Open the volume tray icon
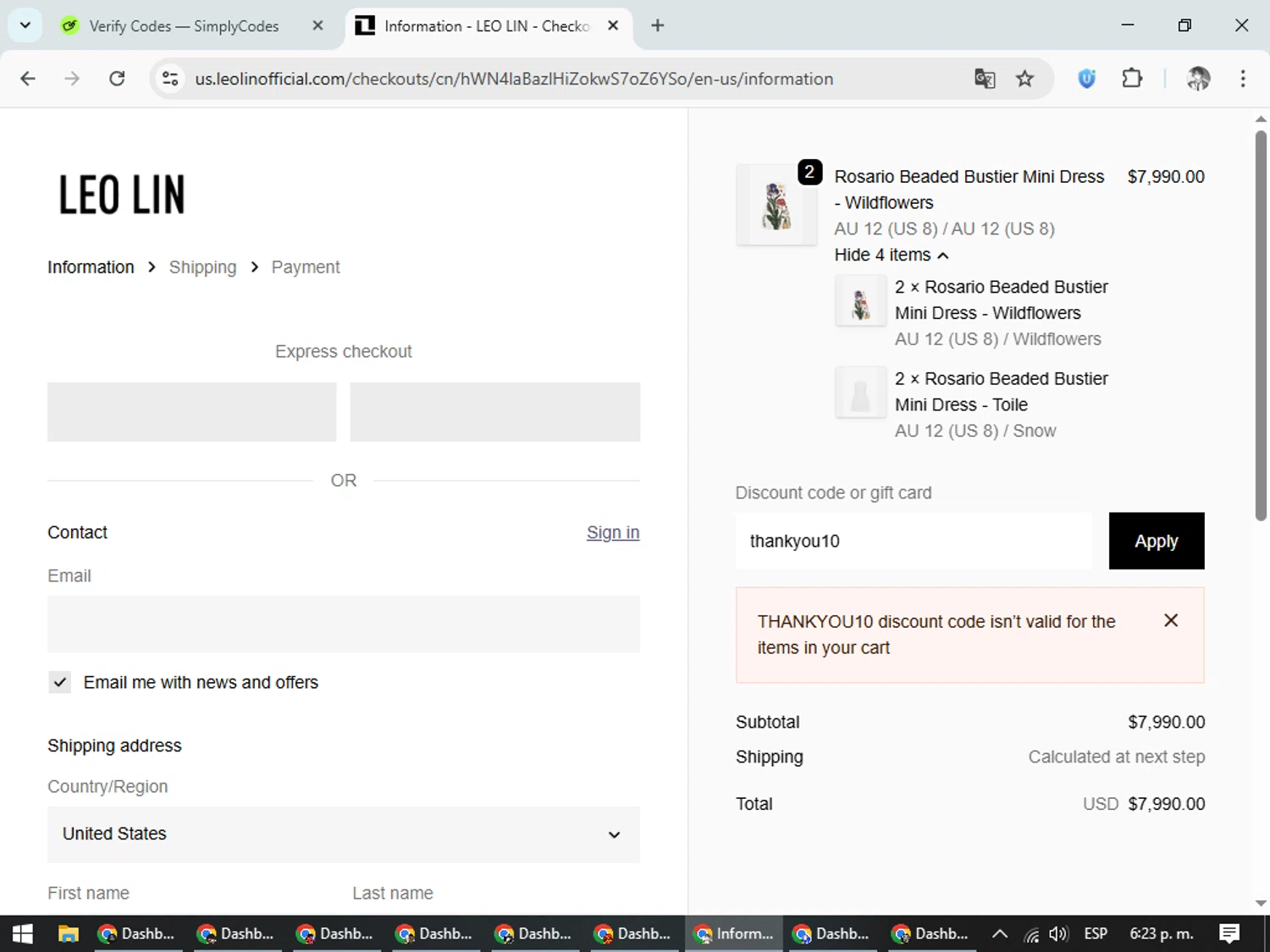The width and height of the screenshot is (1270, 952). tap(1058, 934)
